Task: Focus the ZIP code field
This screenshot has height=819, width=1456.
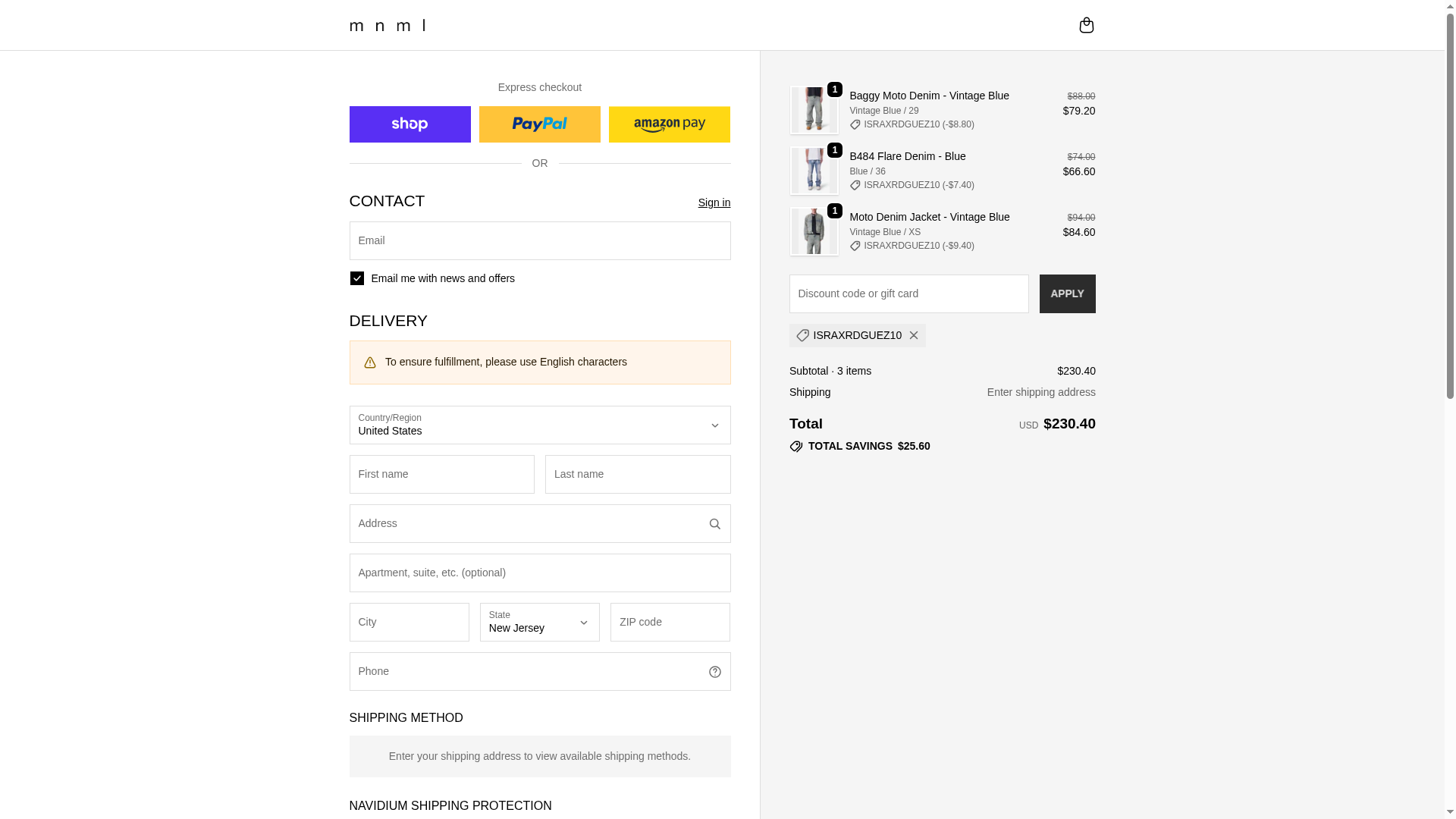Action: click(x=670, y=622)
